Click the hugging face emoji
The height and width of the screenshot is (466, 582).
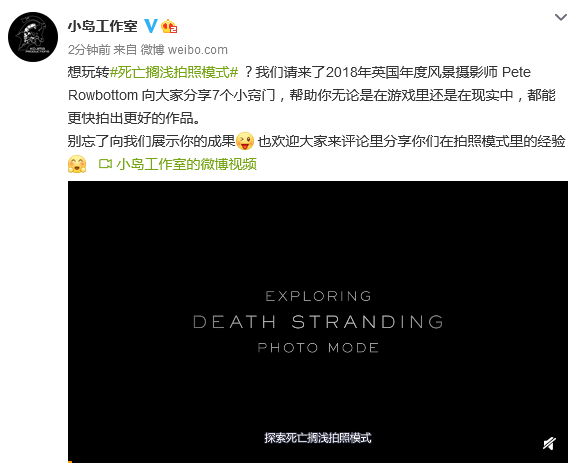[x=77, y=164]
